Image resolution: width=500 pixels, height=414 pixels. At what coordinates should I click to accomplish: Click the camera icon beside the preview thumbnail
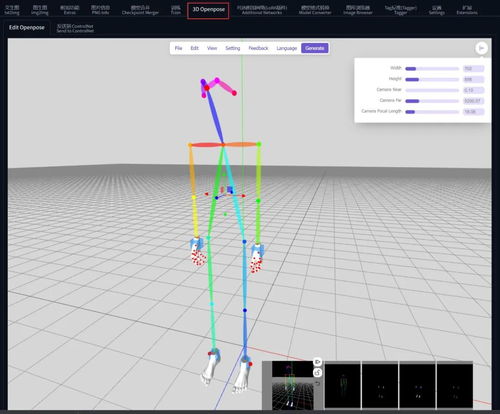tap(318, 362)
